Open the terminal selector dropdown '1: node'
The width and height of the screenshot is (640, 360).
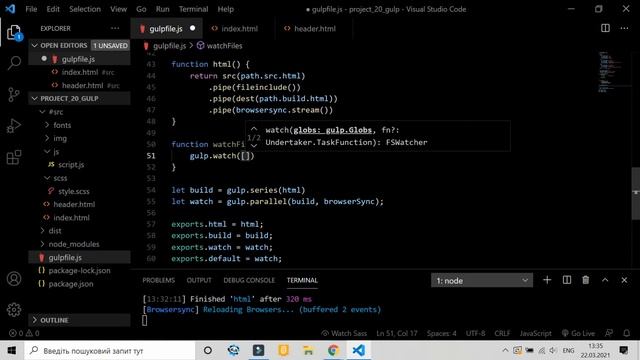coord(482,280)
